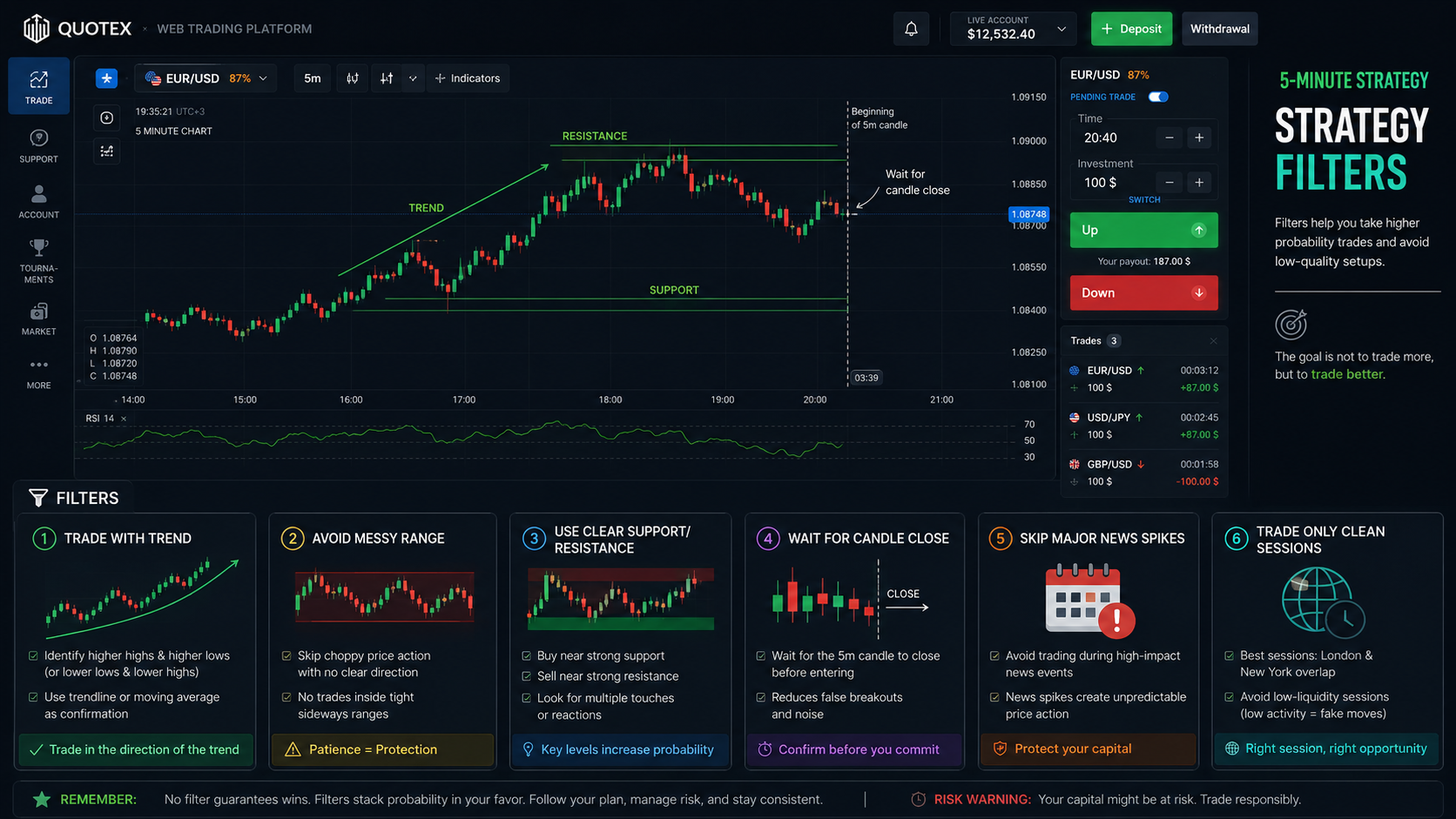
Task: Check 'Identify higher highs & higher lows'
Action: click(x=33, y=656)
